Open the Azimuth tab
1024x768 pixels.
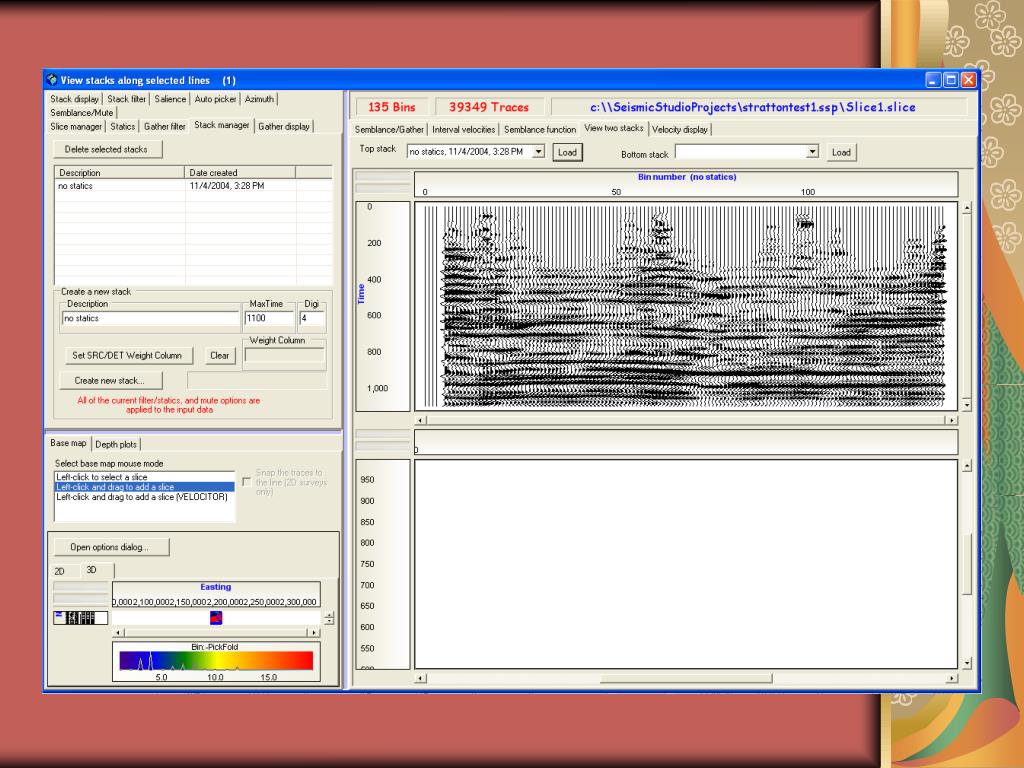click(259, 99)
